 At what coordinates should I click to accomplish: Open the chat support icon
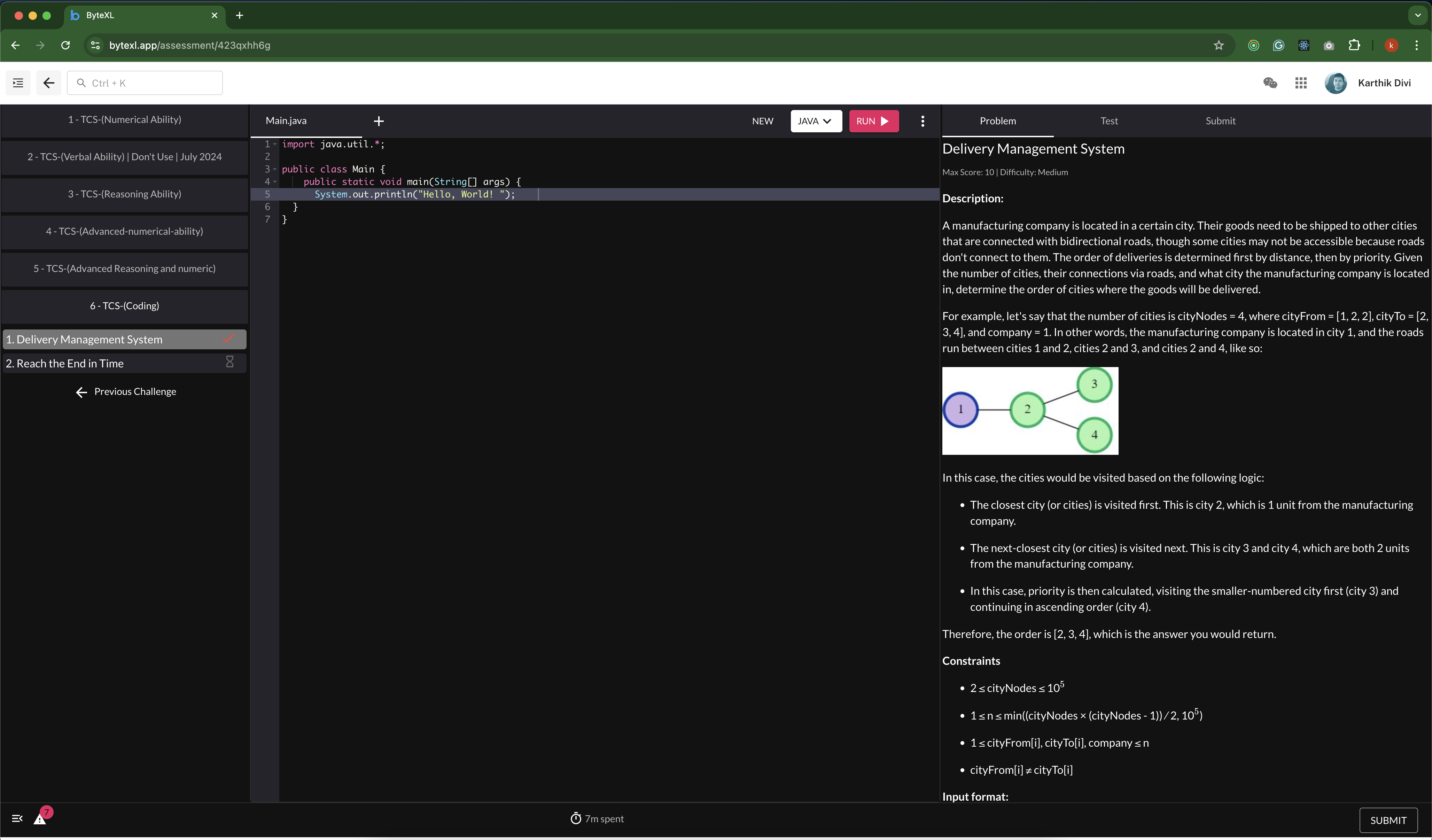coord(1271,83)
